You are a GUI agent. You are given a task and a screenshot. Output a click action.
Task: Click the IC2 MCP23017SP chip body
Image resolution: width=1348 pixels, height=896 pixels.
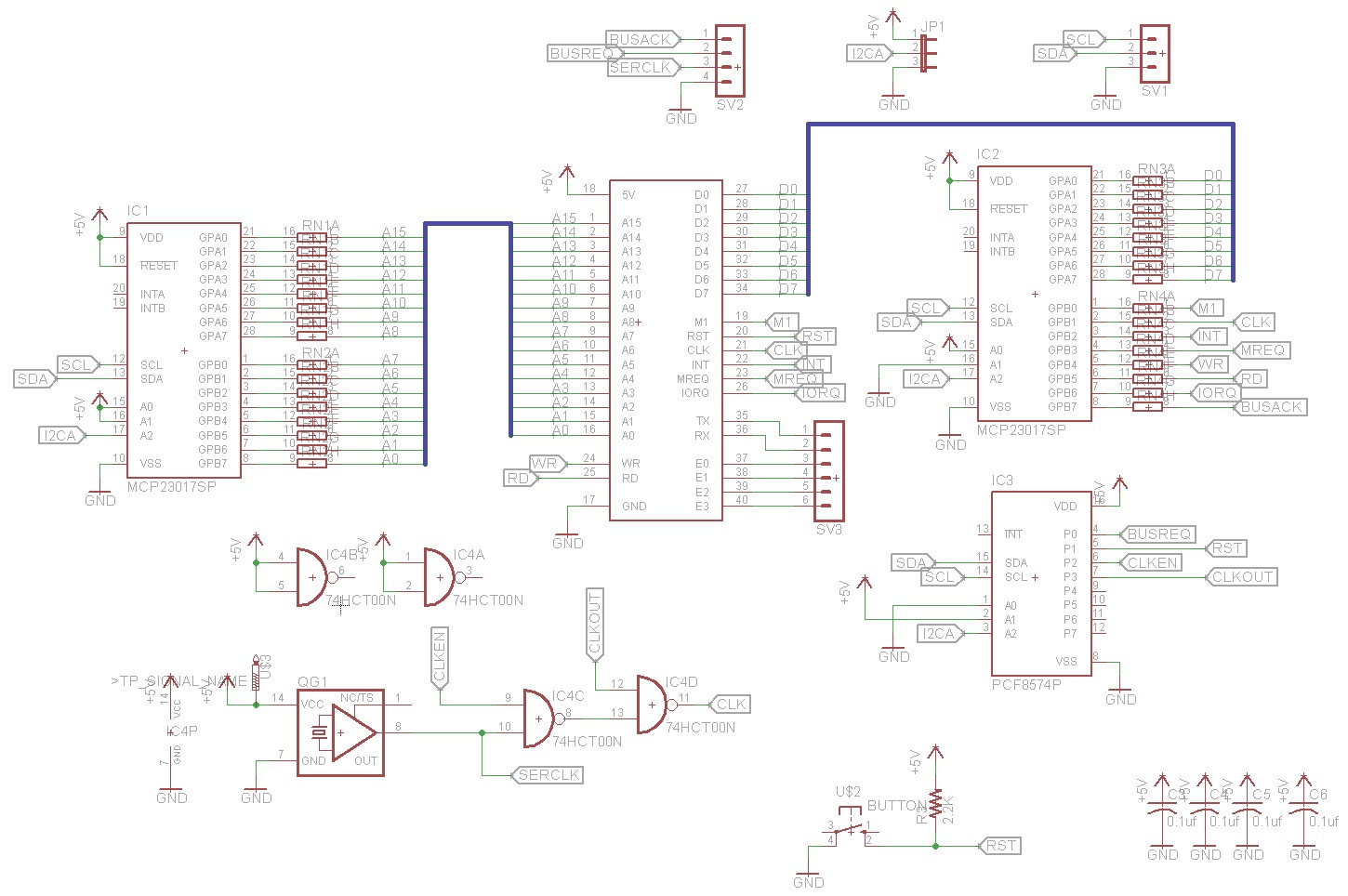(1034, 294)
